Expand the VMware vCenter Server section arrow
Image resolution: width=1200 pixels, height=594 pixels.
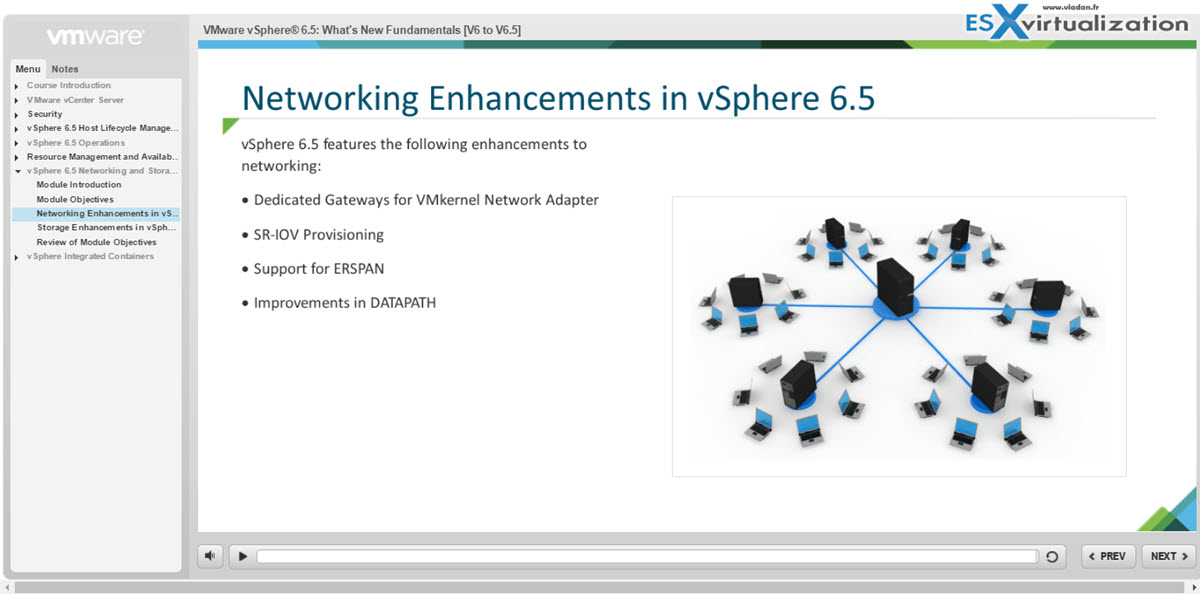click(17, 101)
